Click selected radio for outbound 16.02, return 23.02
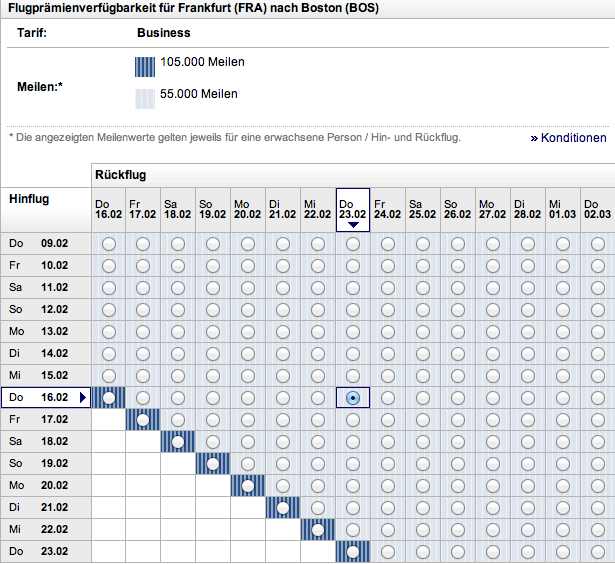 click(353, 398)
